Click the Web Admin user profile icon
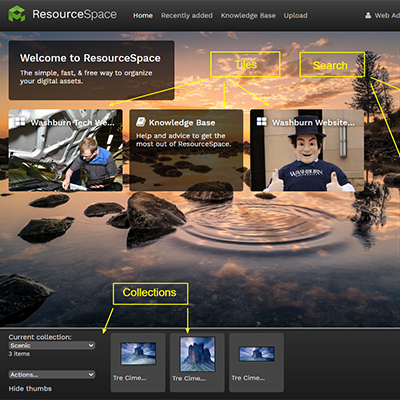This screenshot has width=400, height=400. click(368, 15)
